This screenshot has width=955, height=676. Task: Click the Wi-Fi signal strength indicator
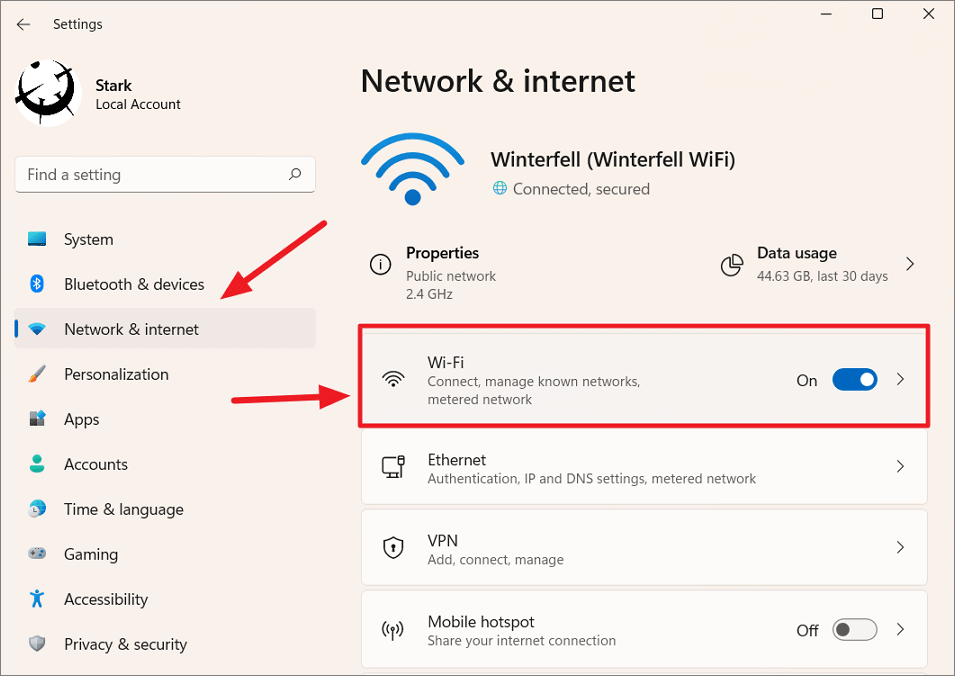412,163
